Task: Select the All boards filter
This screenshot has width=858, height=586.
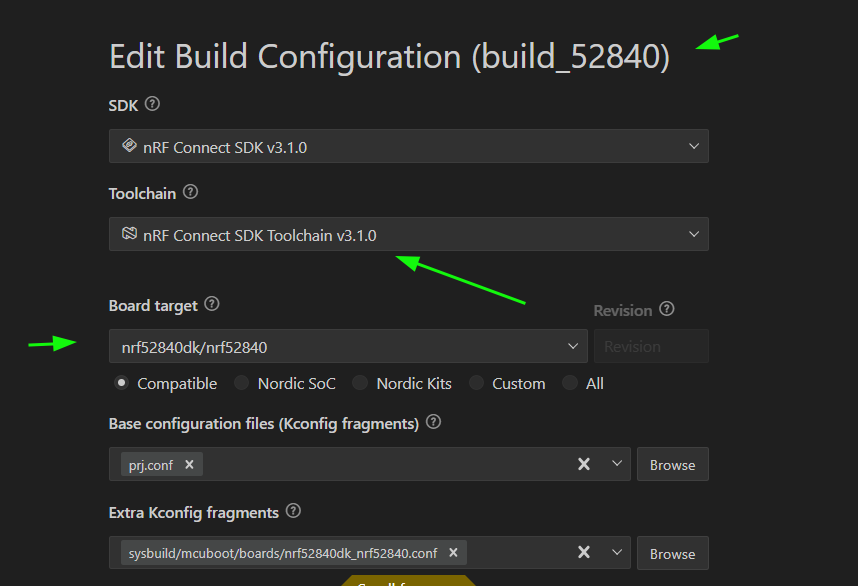Action: click(570, 383)
